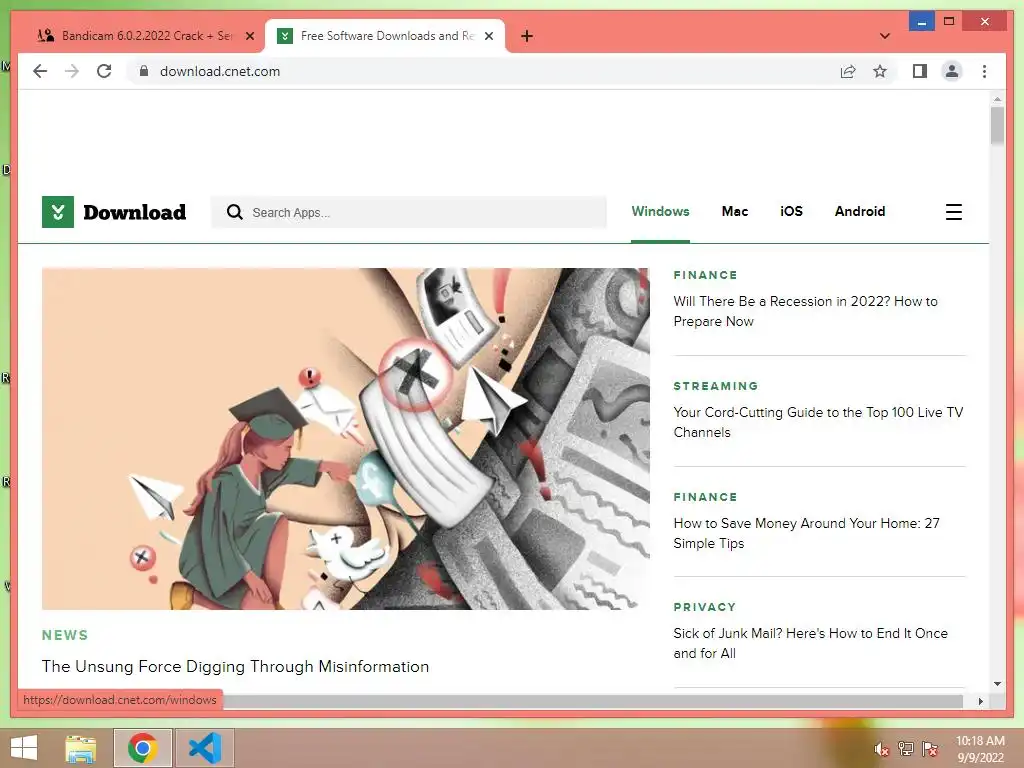
Task: Bookmark this tab with the star icon
Action: 880,71
